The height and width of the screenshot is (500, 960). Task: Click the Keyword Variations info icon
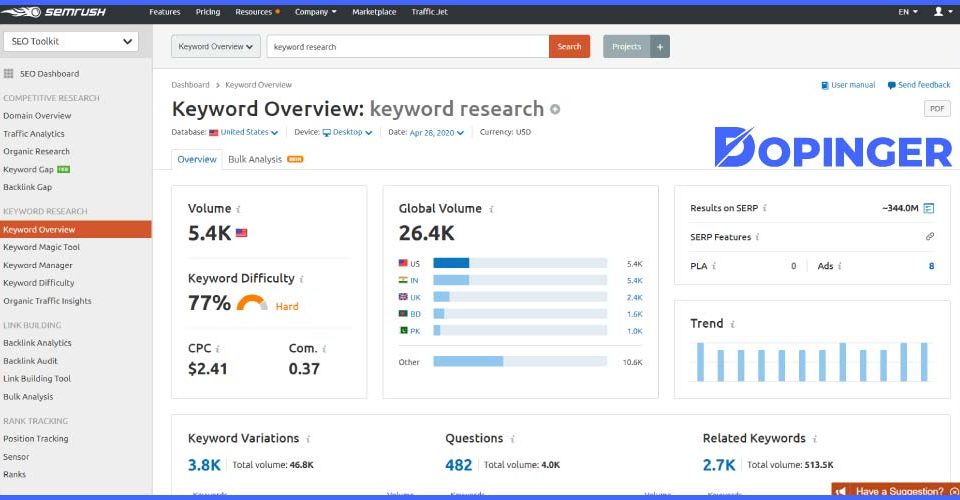[308, 439]
